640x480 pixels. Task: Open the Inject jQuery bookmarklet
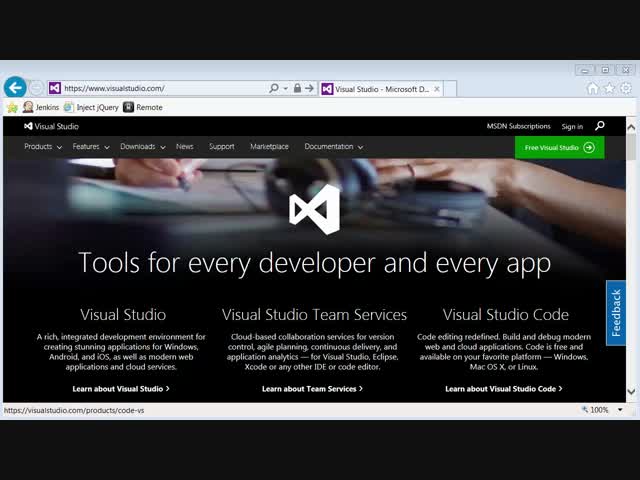(x=91, y=107)
